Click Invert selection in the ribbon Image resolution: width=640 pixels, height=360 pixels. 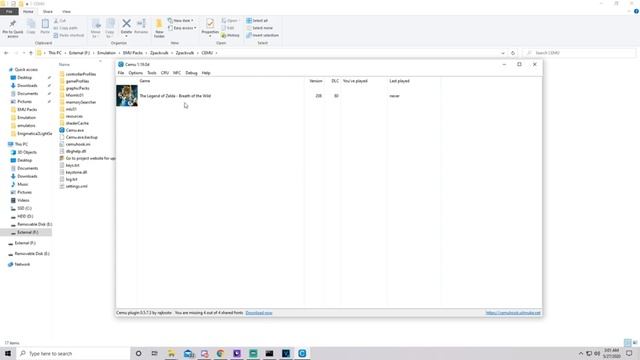(262, 35)
